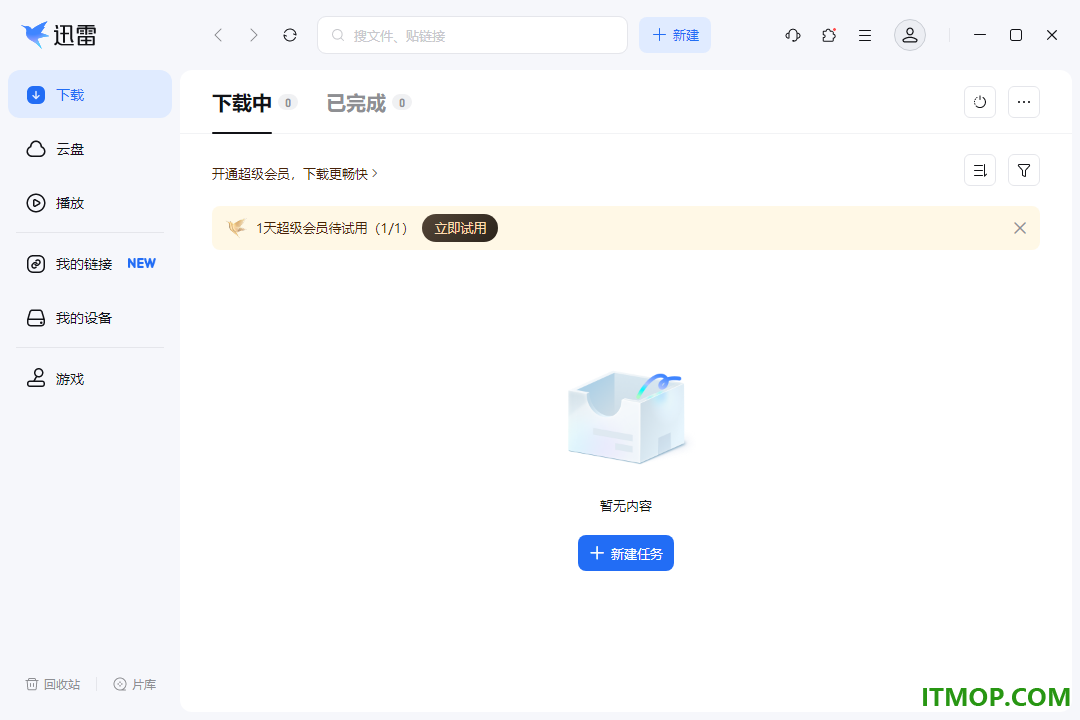The width and height of the screenshot is (1080, 720).
Task: Click the film icon beside 片库
Action: tap(120, 684)
